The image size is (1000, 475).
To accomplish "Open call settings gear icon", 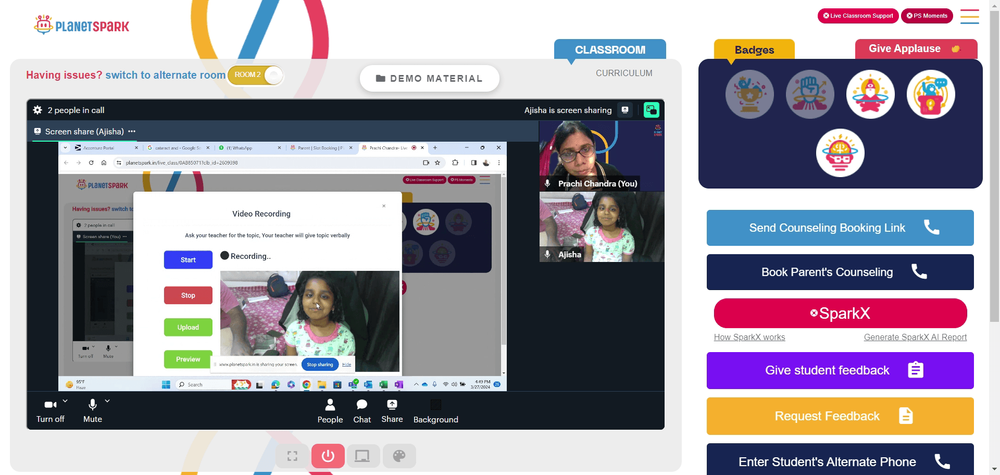I will [x=38, y=110].
